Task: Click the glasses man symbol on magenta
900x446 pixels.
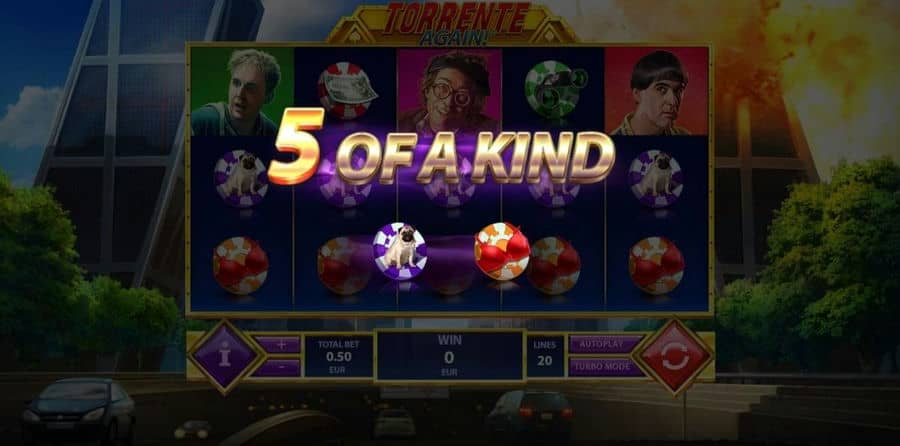Action: [x=449, y=92]
